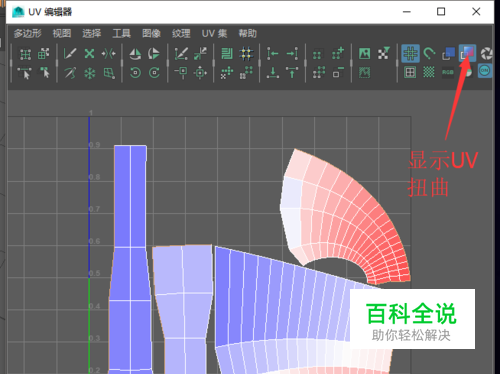Viewport: 500px width, 374px height.
Task: Flip selected UVs vertically
Action: pos(154,54)
